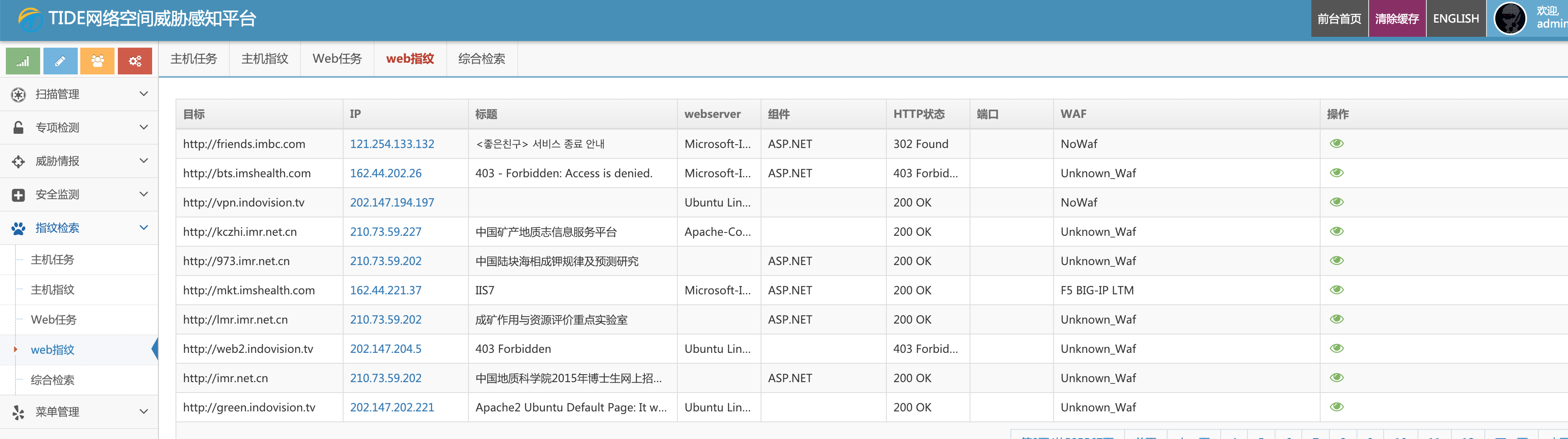Open IP link 202.147.194.197

tap(392, 203)
